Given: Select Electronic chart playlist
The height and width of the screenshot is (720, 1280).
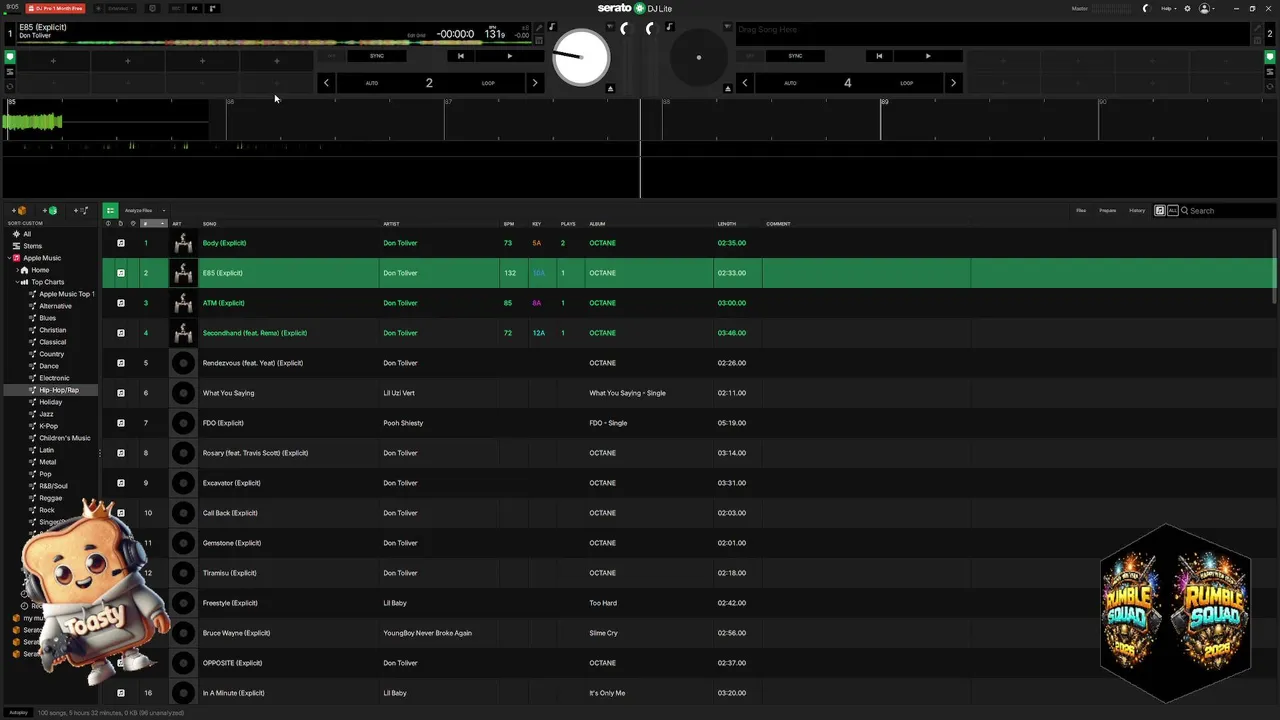Looking at the screenshot, I should tap(54, 378).
